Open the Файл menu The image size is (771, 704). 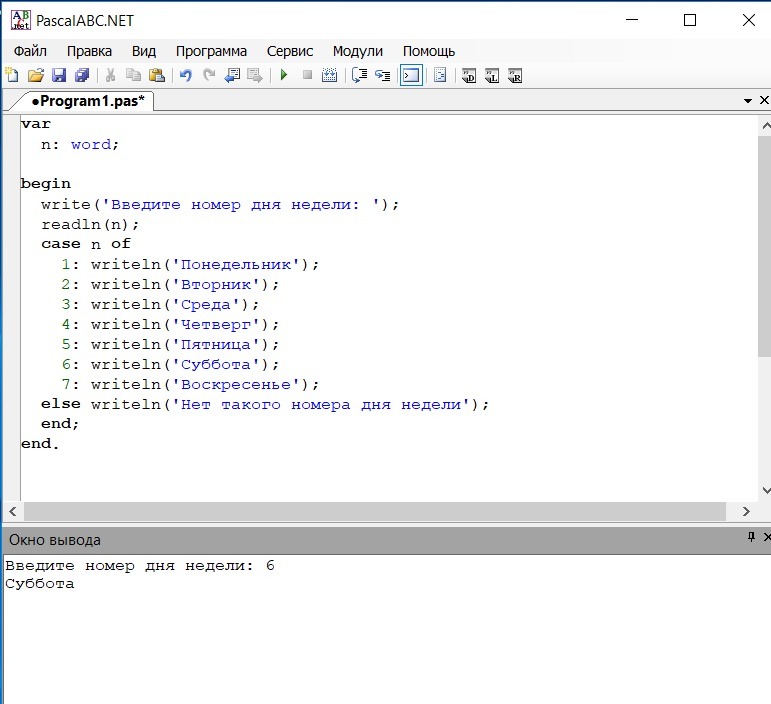coord(30,51)
